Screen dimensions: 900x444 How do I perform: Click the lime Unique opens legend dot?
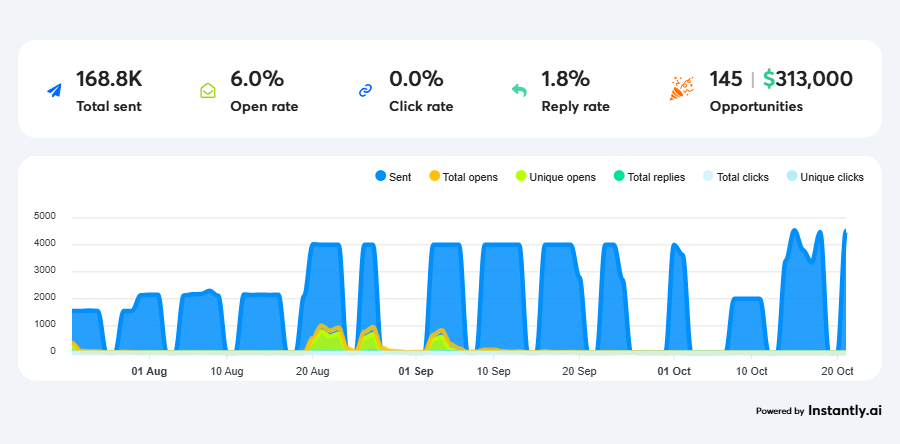pos(521,177)
